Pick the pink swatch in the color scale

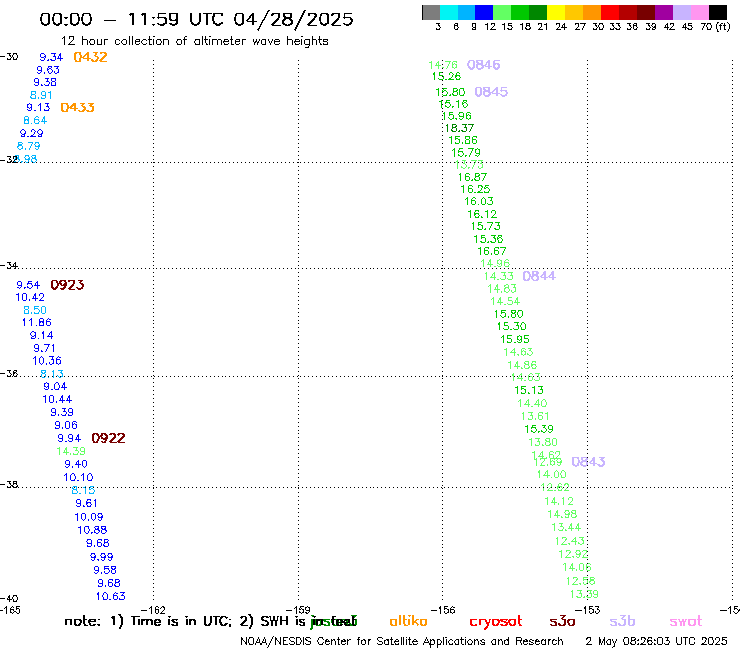pyautogui.click(x=699, y=12)
